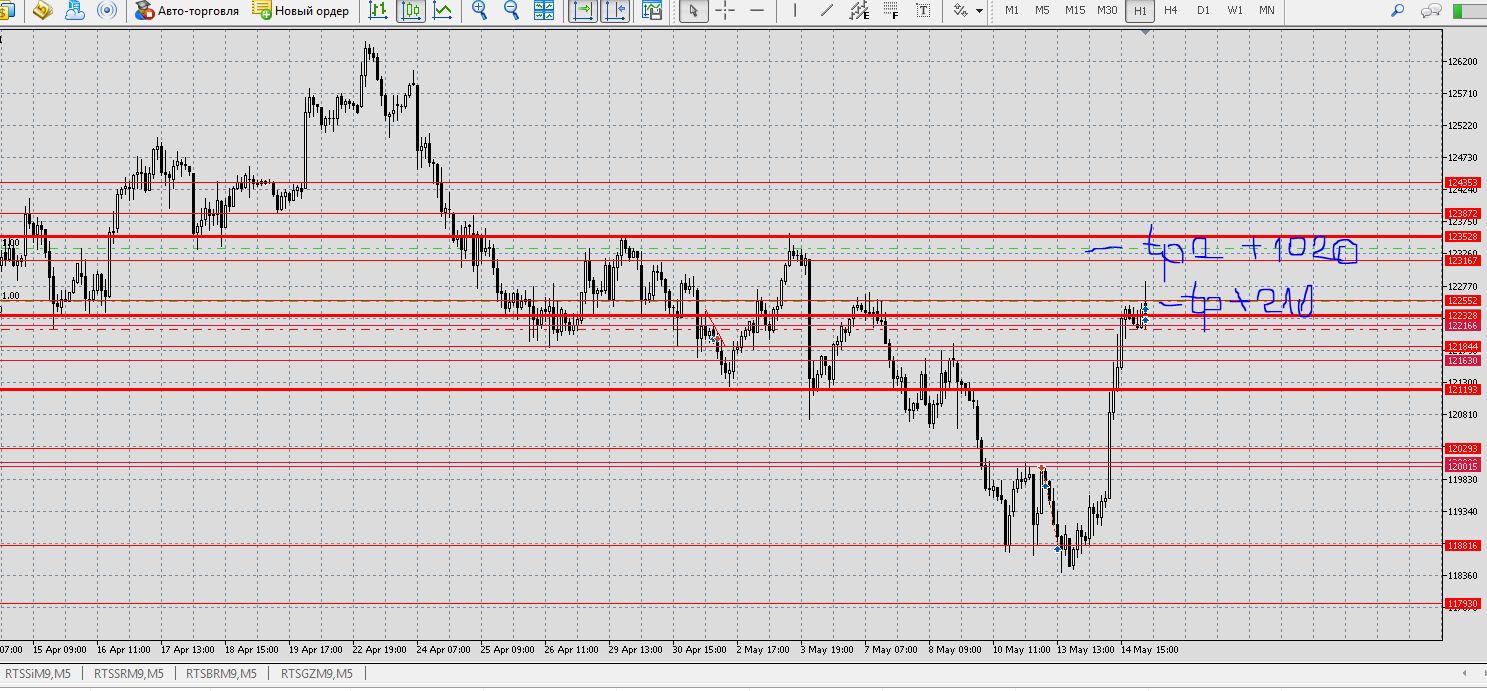Click the 22 Apr 19:00 time label
Viewport: 1487px width, 691px height.
click(379, 649)
